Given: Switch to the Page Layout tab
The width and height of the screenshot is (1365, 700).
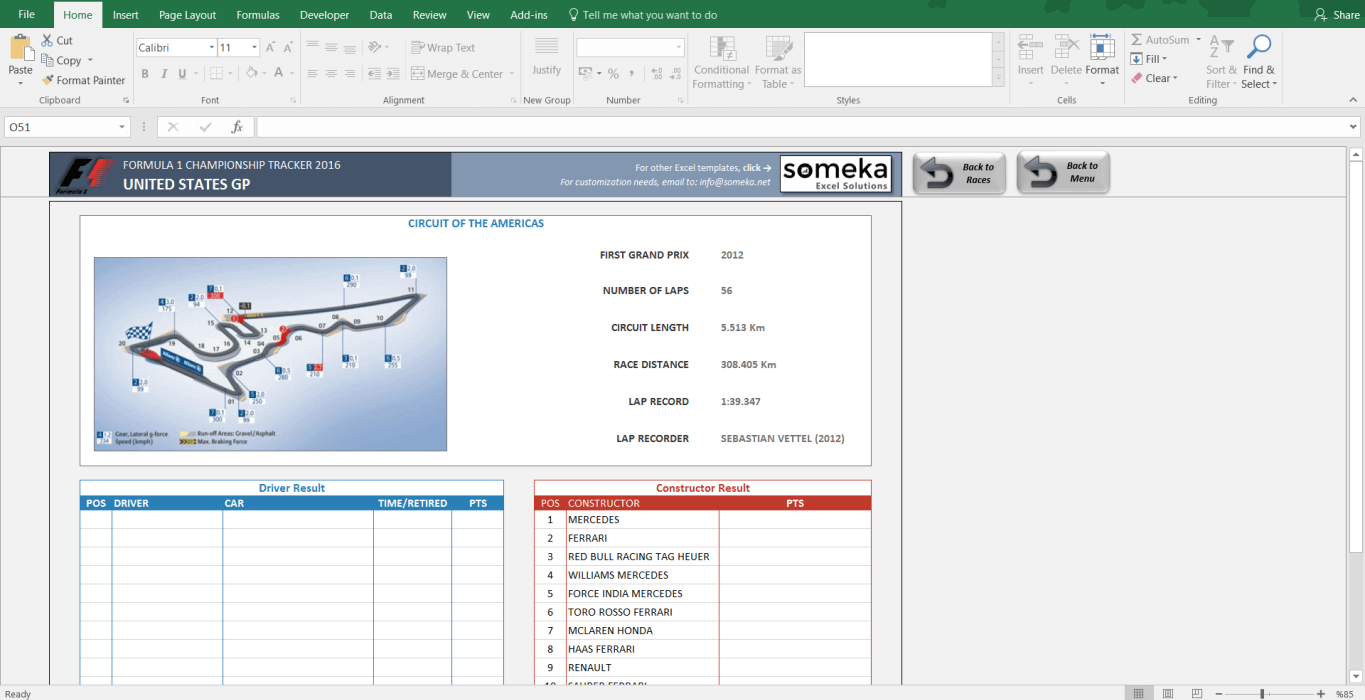Looking at the screenshot, I should 188,15.
